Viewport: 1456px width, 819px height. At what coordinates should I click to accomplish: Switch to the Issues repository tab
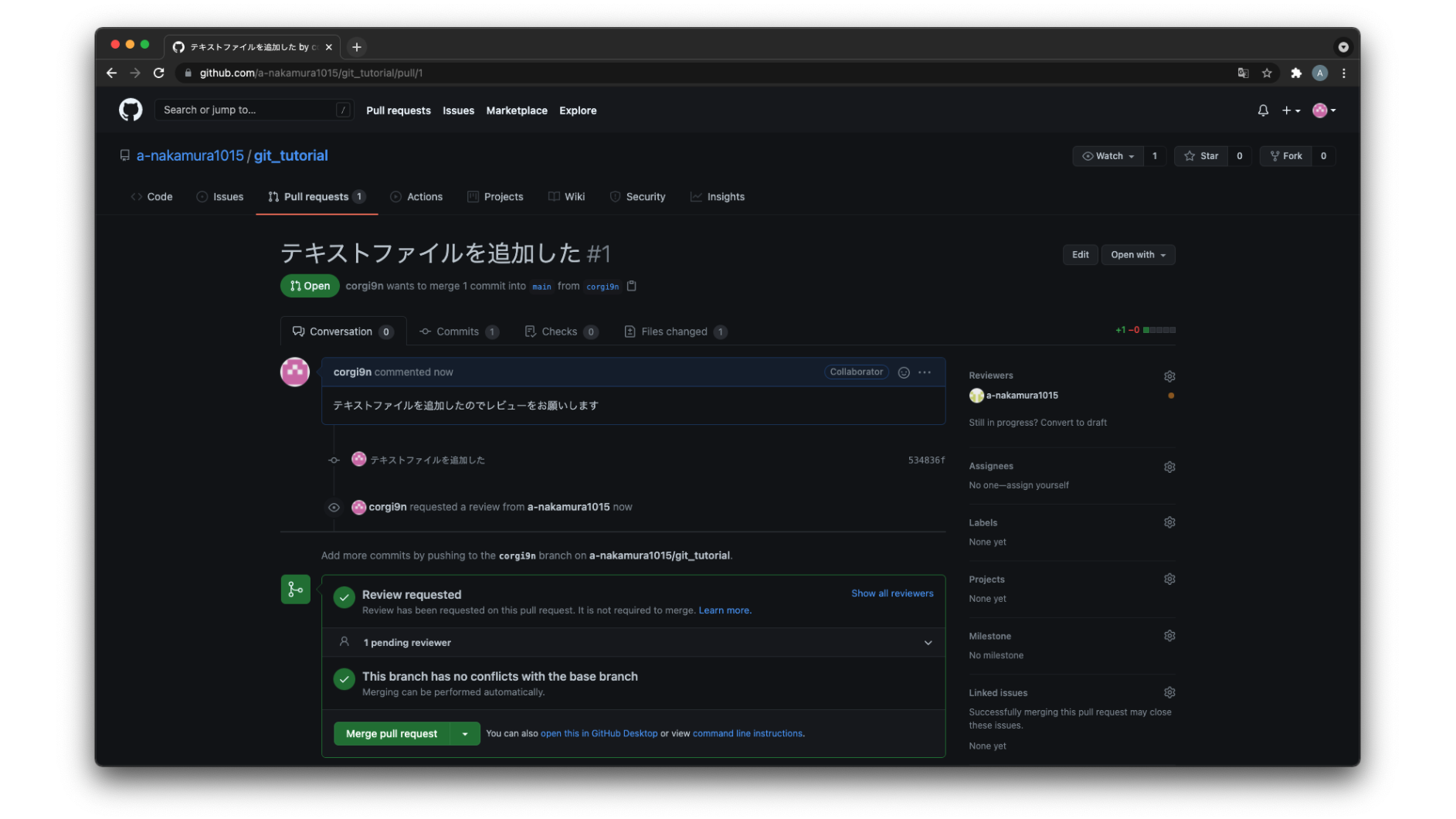coord(220,197)
